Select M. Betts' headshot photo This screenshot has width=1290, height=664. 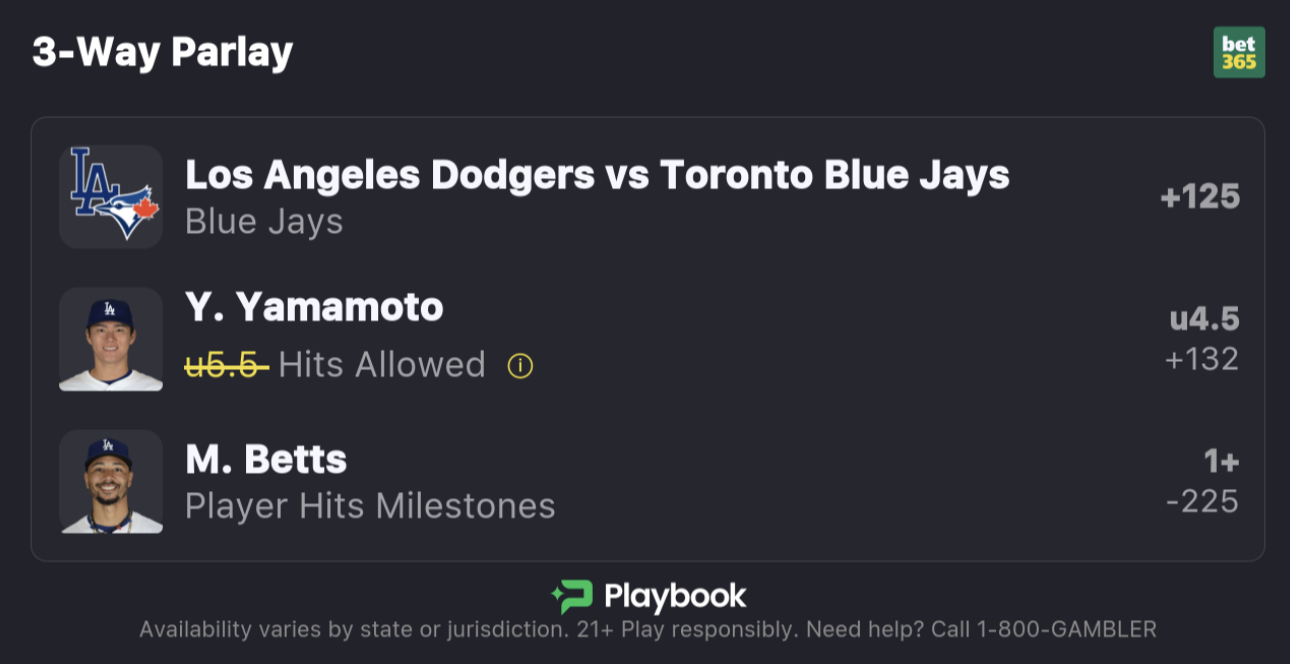(111, 481)
